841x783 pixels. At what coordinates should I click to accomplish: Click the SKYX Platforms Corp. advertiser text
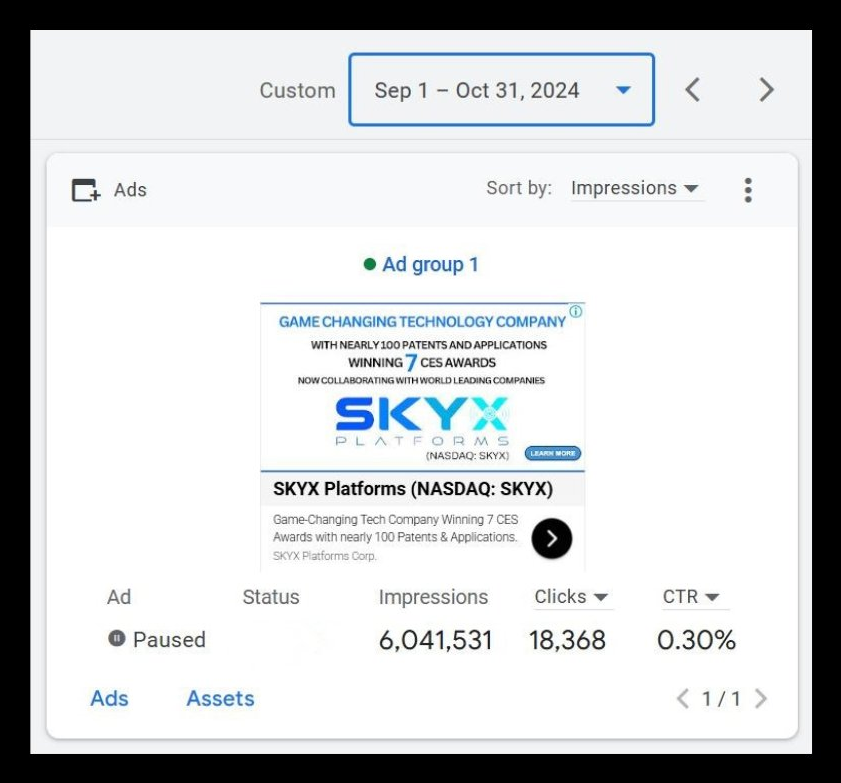(x=324, y=556)
